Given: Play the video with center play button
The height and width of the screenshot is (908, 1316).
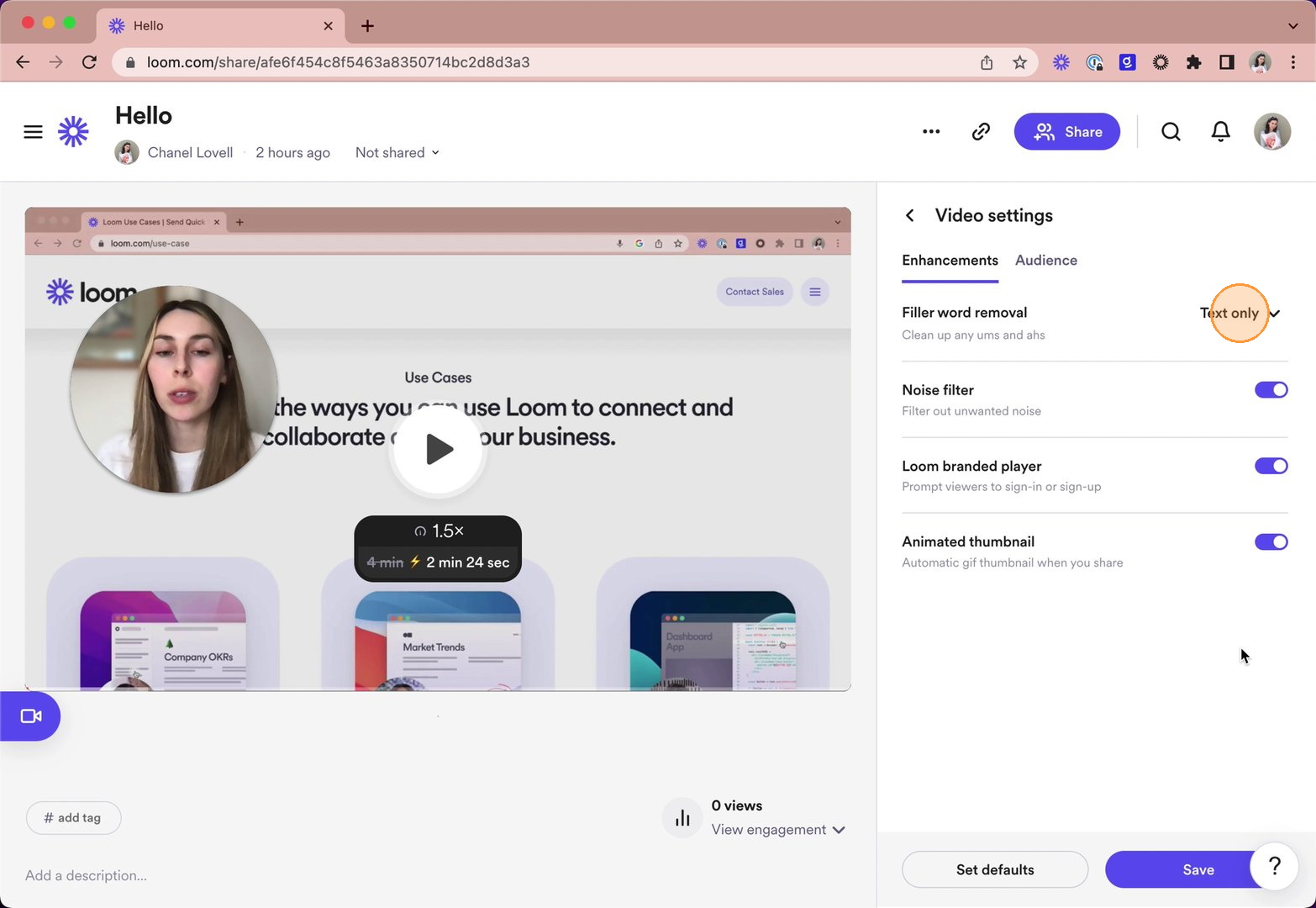Looking at the screenshot, I should pyautogui.click(x=438, y=449).
